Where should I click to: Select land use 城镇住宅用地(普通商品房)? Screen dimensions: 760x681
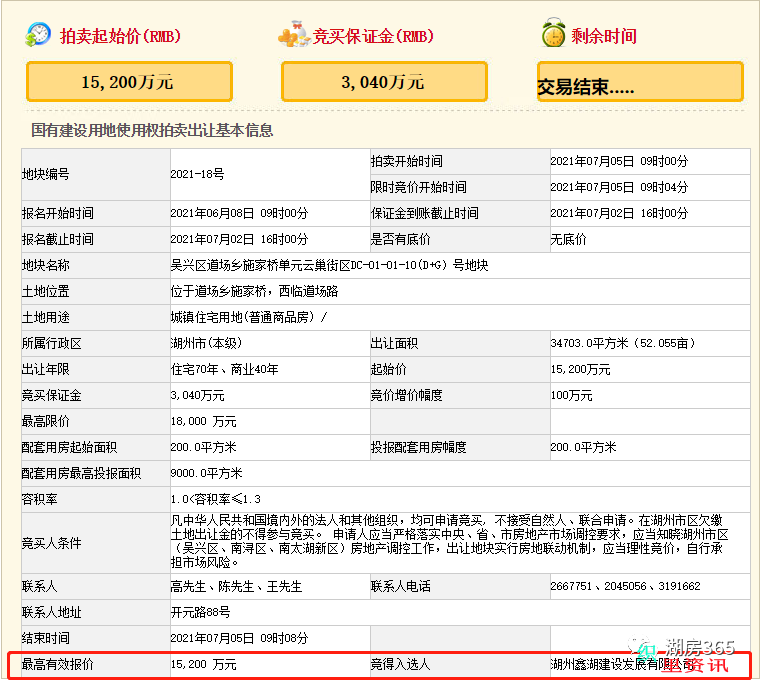coord(242,317)
